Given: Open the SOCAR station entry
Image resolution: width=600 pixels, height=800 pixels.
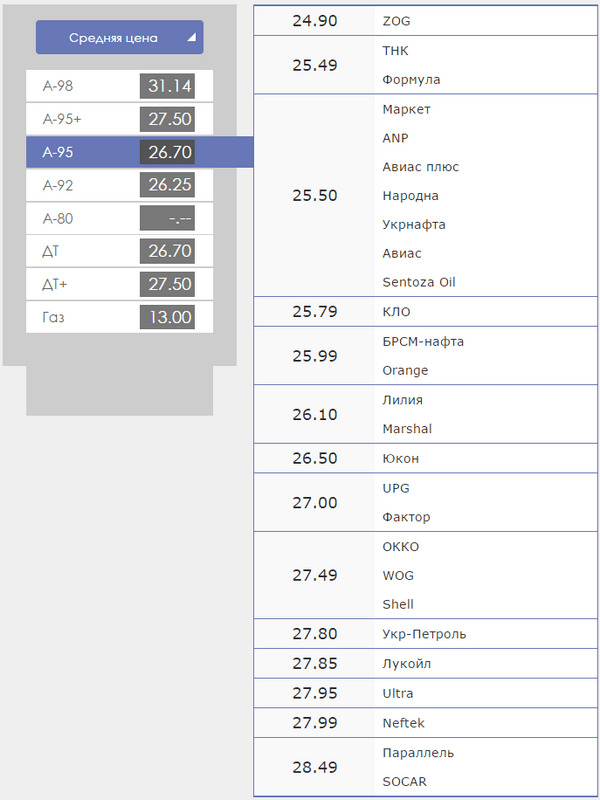Looking at the screenshot, I should [404, 781].
